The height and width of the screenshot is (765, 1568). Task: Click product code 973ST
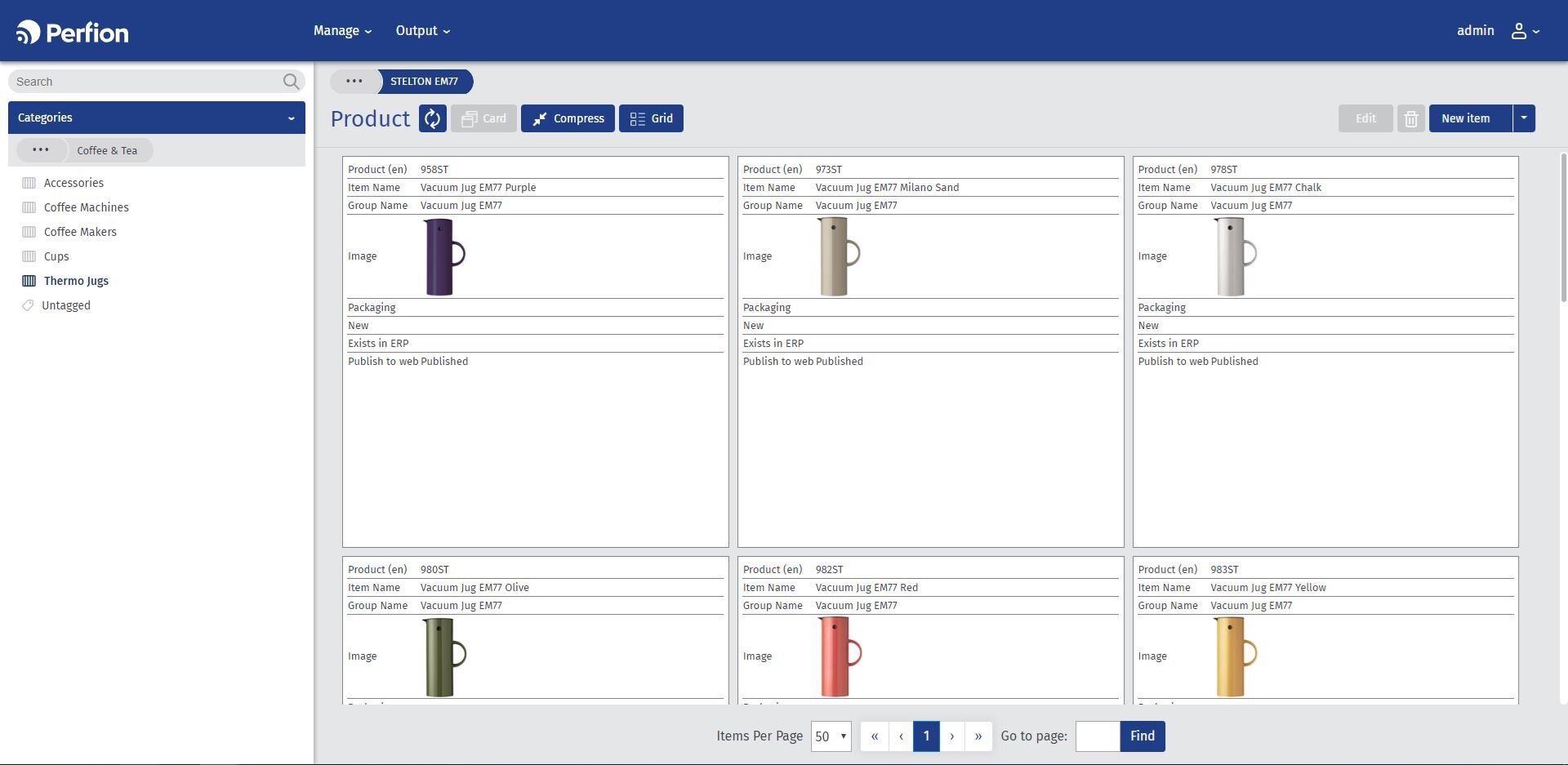coord(829,170)
